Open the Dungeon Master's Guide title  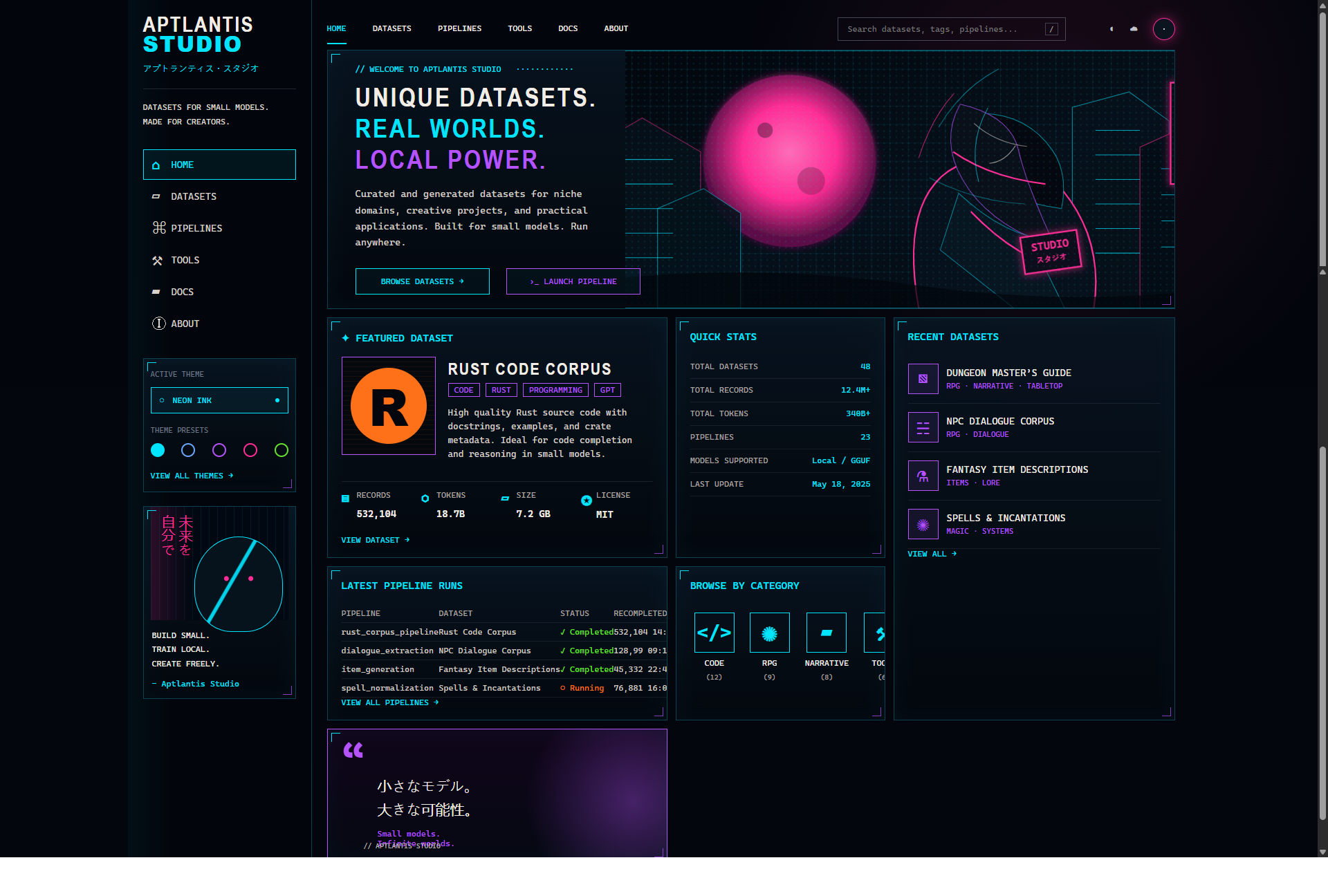click(x=1009, y=373)
